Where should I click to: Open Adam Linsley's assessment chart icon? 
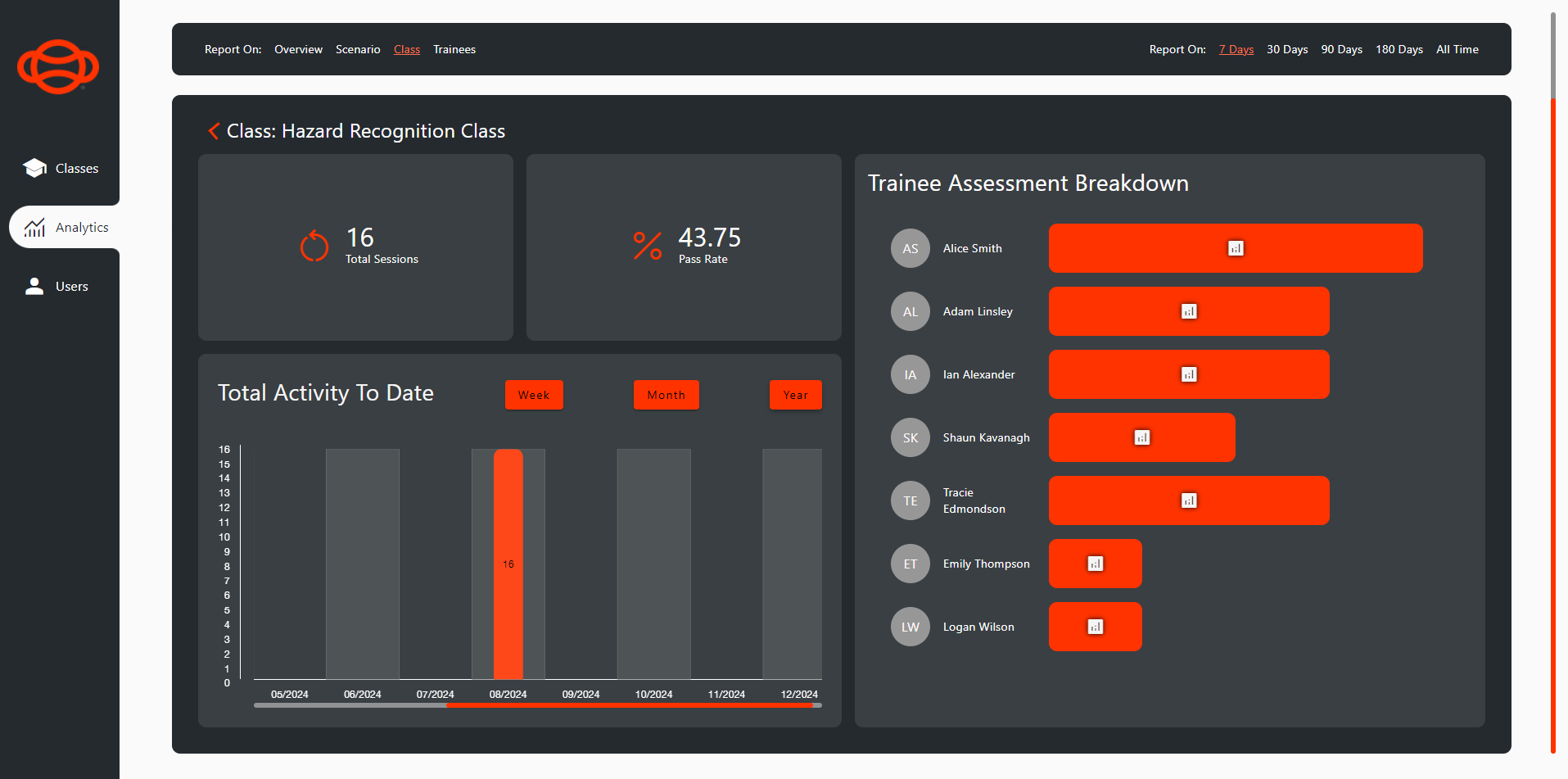tap(1188, 311)
